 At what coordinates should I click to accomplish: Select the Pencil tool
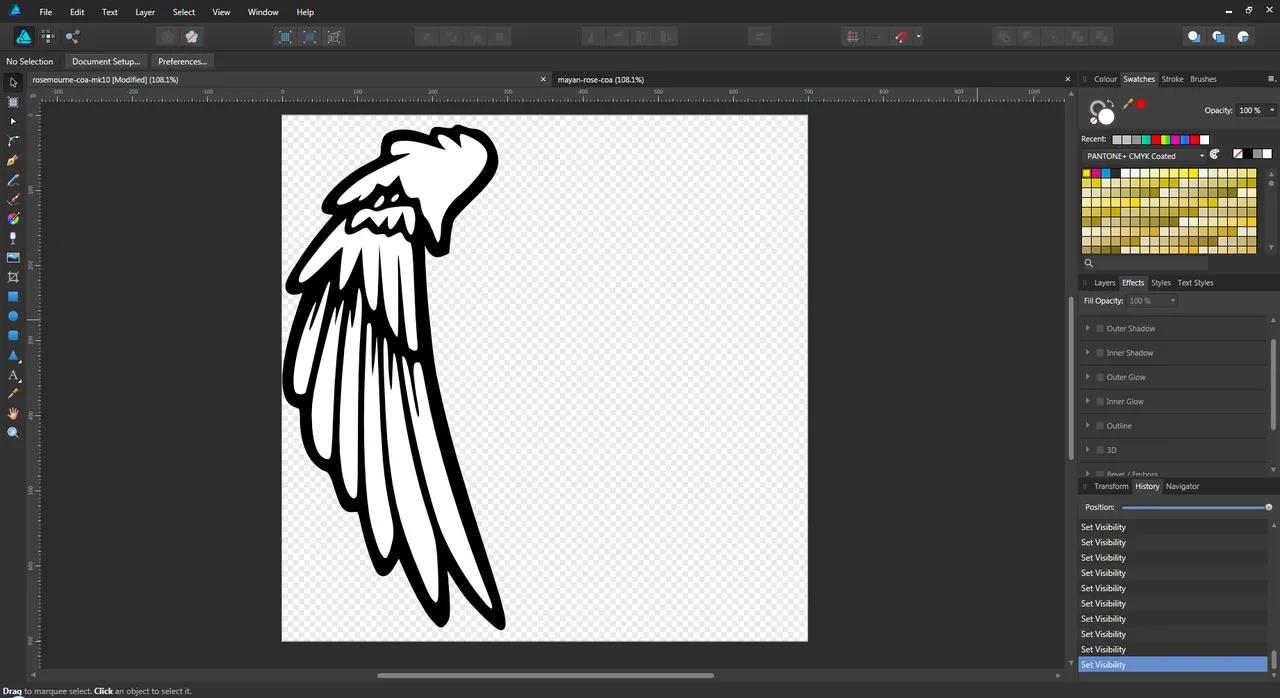[13, 180]
